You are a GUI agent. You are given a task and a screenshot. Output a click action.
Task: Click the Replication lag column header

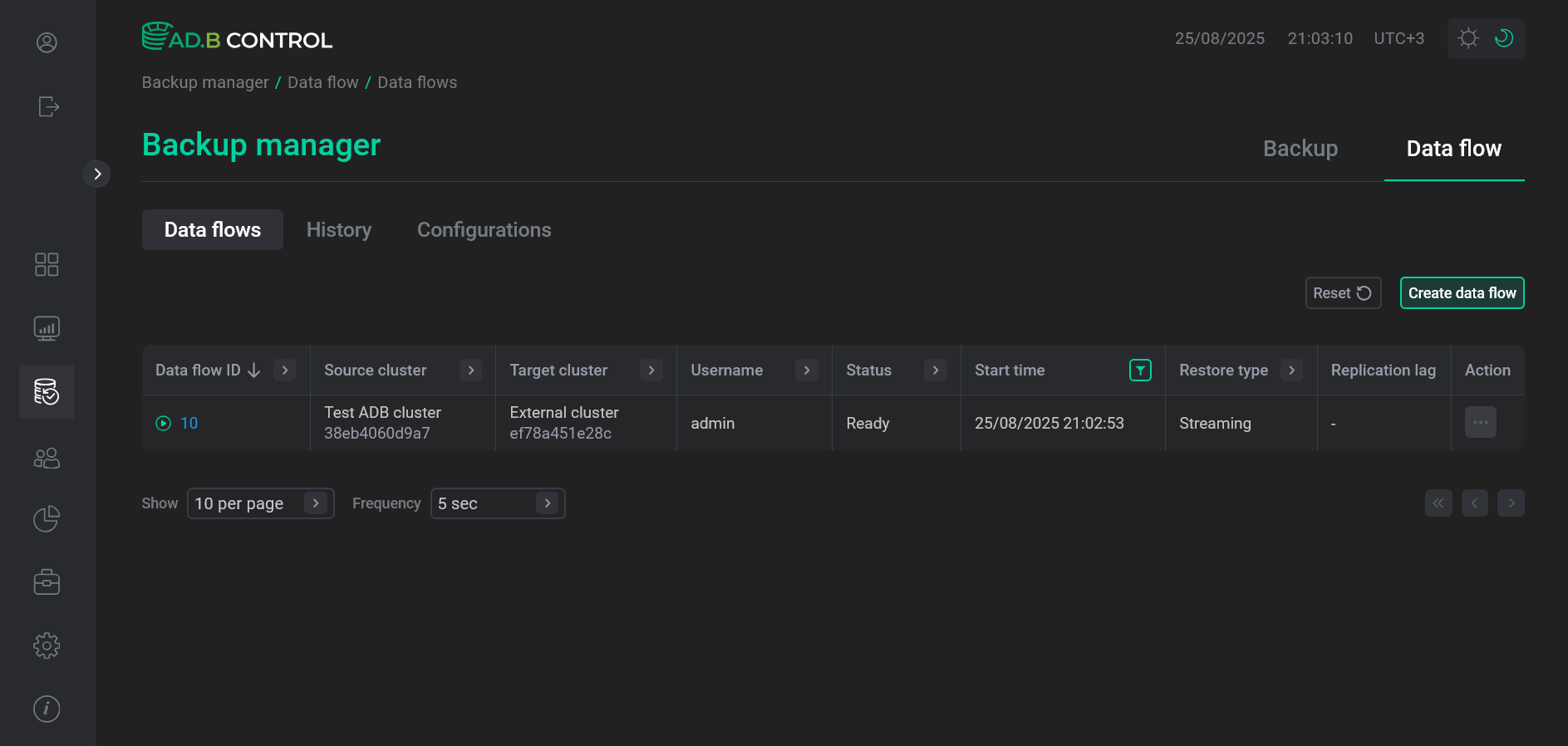coord(1384,371)
